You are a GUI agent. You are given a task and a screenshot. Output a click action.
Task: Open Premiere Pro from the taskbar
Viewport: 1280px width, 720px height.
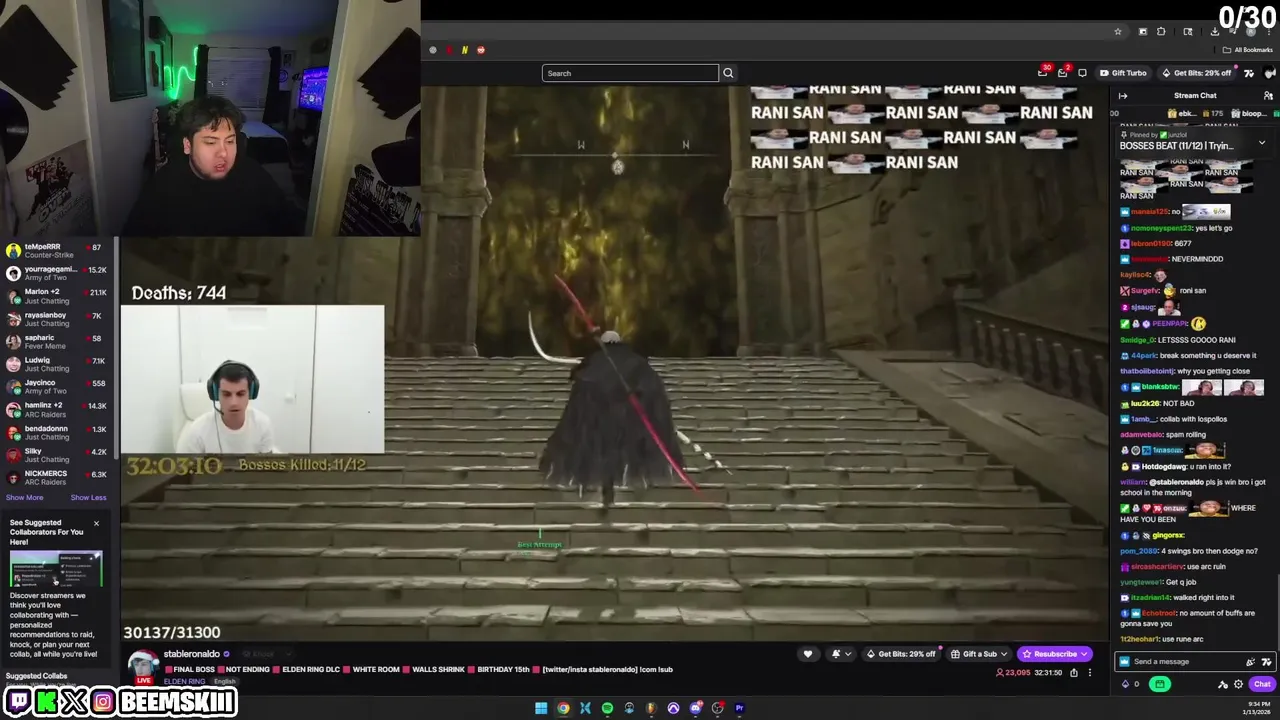pos(739,708)
